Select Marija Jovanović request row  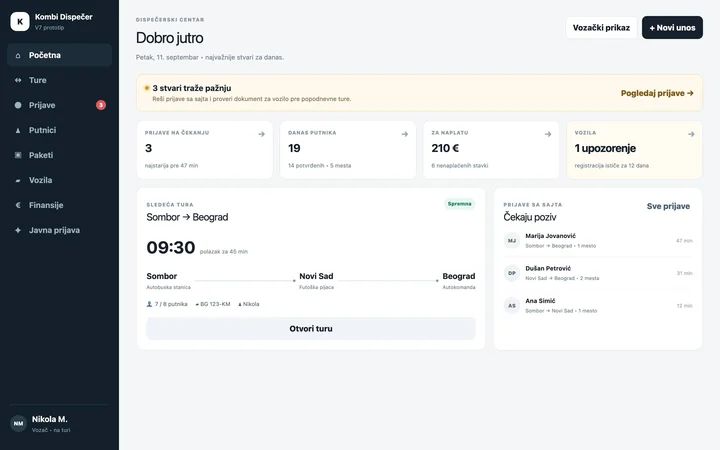point(598,241)
